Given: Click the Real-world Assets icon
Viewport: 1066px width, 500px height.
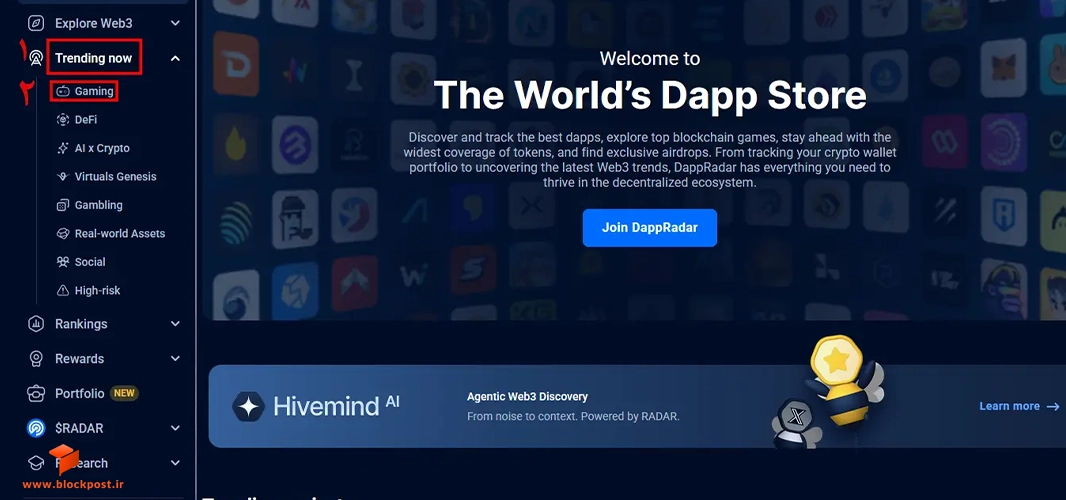Looking at the screenshot, I should tap(63, 234).
